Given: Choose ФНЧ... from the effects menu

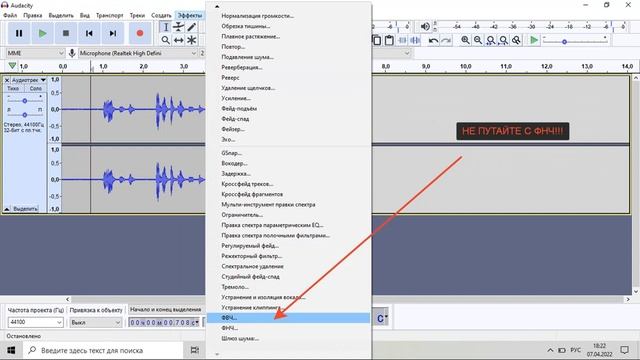Looking at the screenshot, I should 288,328.
